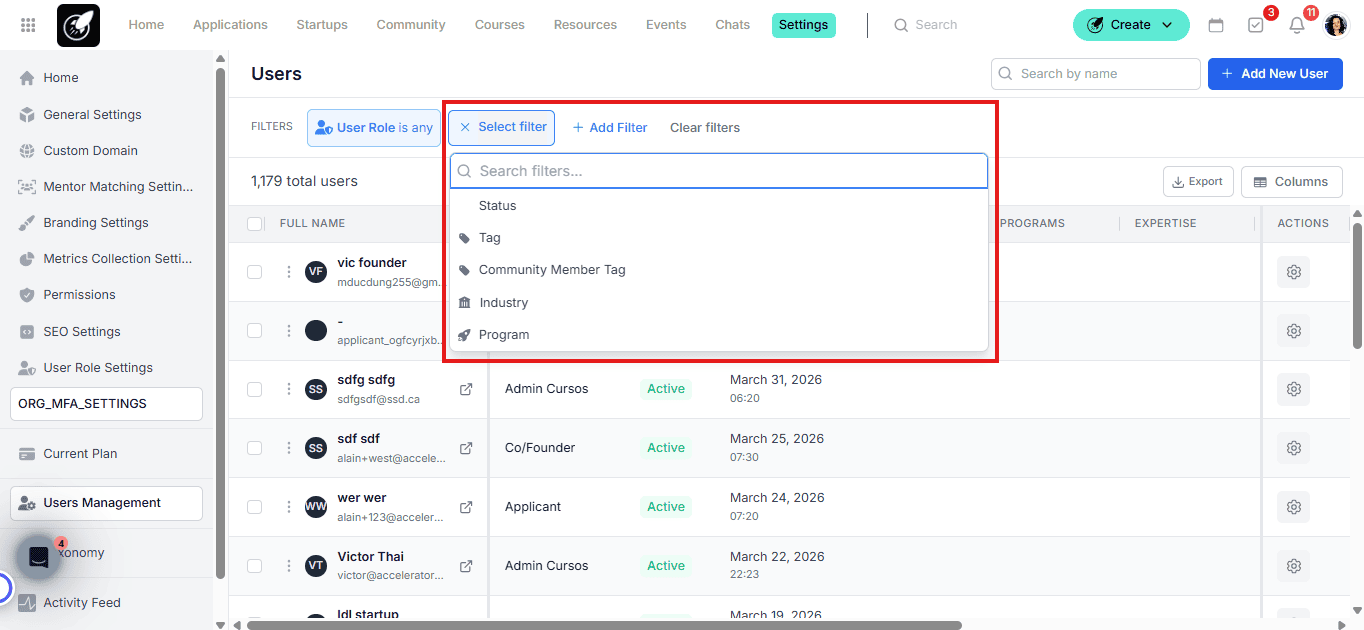The height and width of the screenshot is (630, 1364).
Task: Click the sidebar vertical scrollbar
Action: click(x=220, y=323)
